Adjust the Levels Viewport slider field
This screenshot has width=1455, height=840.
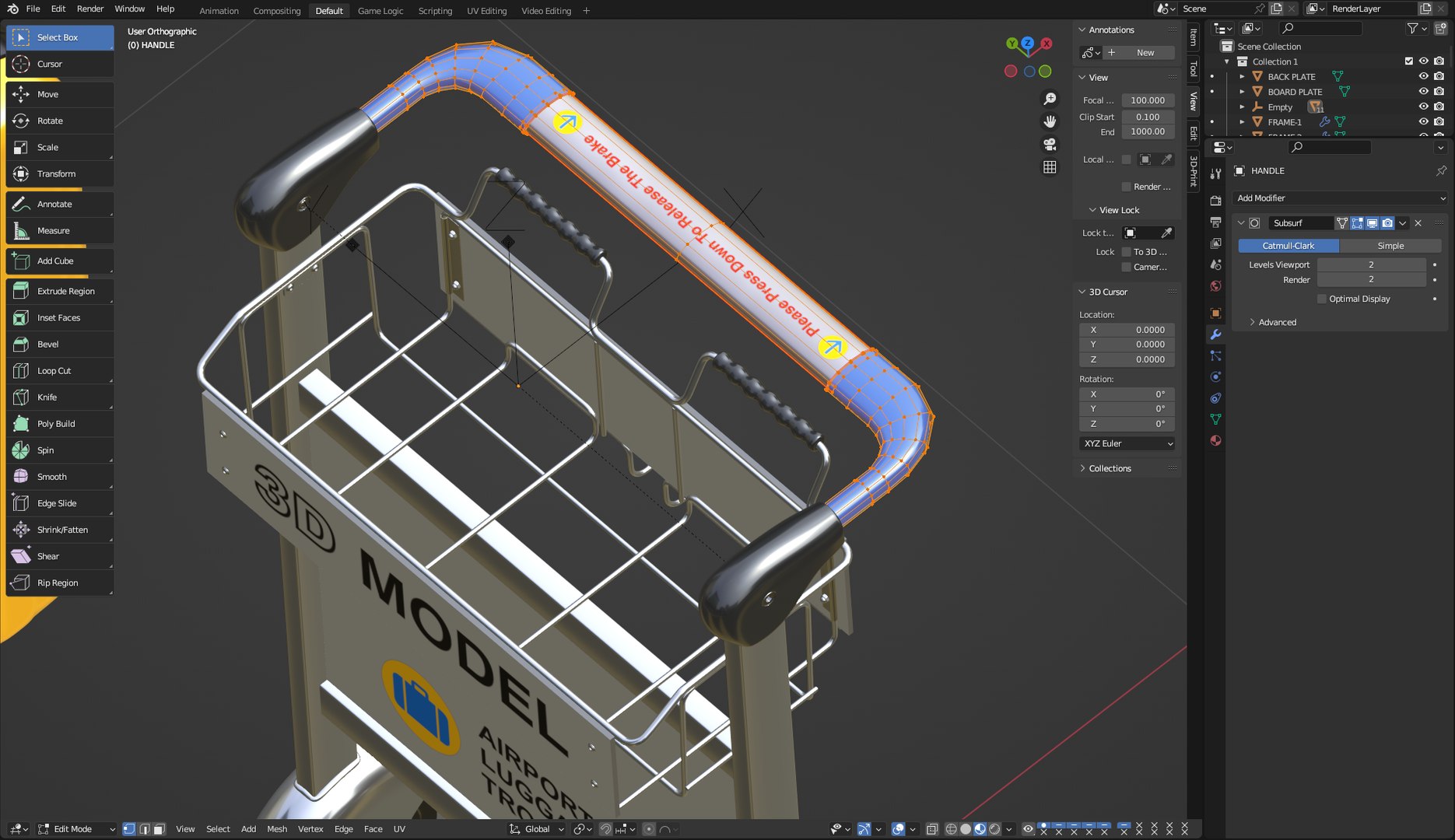point(1371,264)
